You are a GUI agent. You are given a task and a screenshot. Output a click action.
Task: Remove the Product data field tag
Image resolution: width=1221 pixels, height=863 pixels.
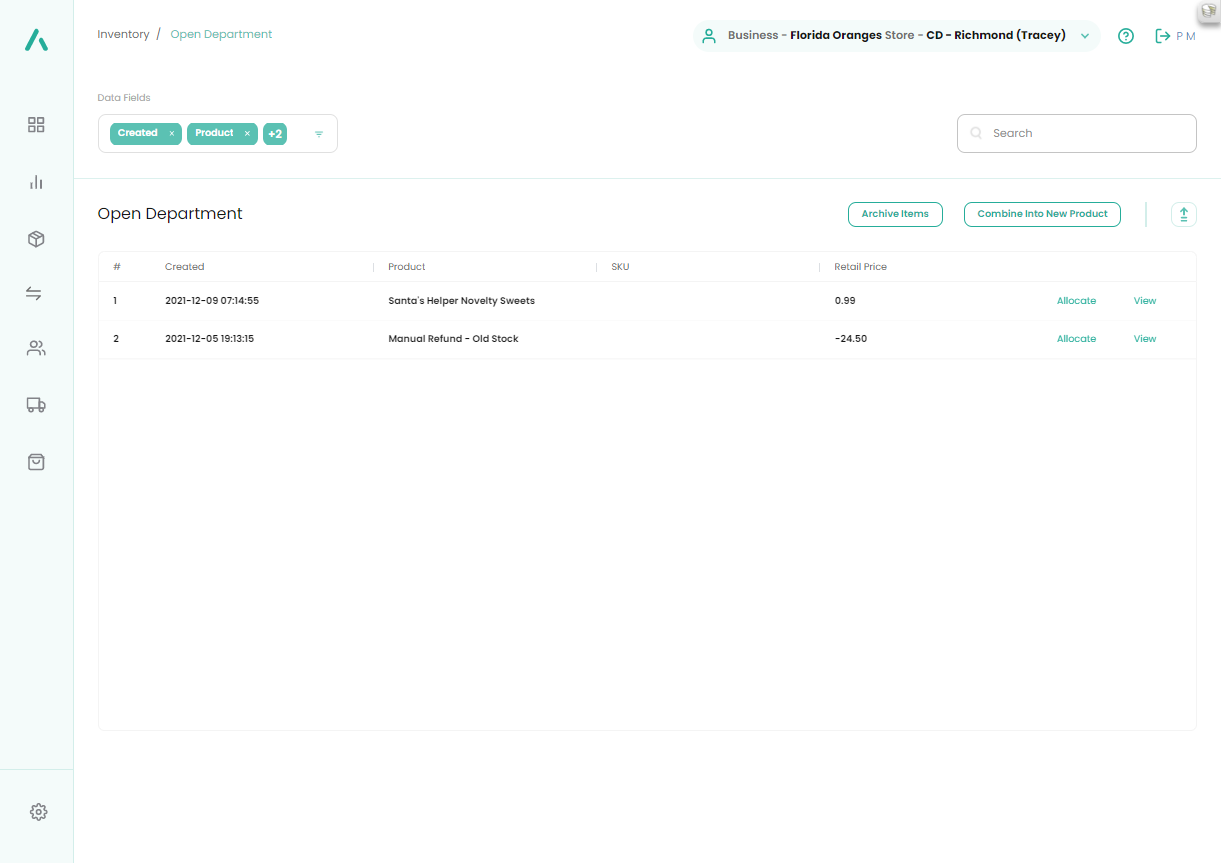pyautogui.click(x=247, y=134)
